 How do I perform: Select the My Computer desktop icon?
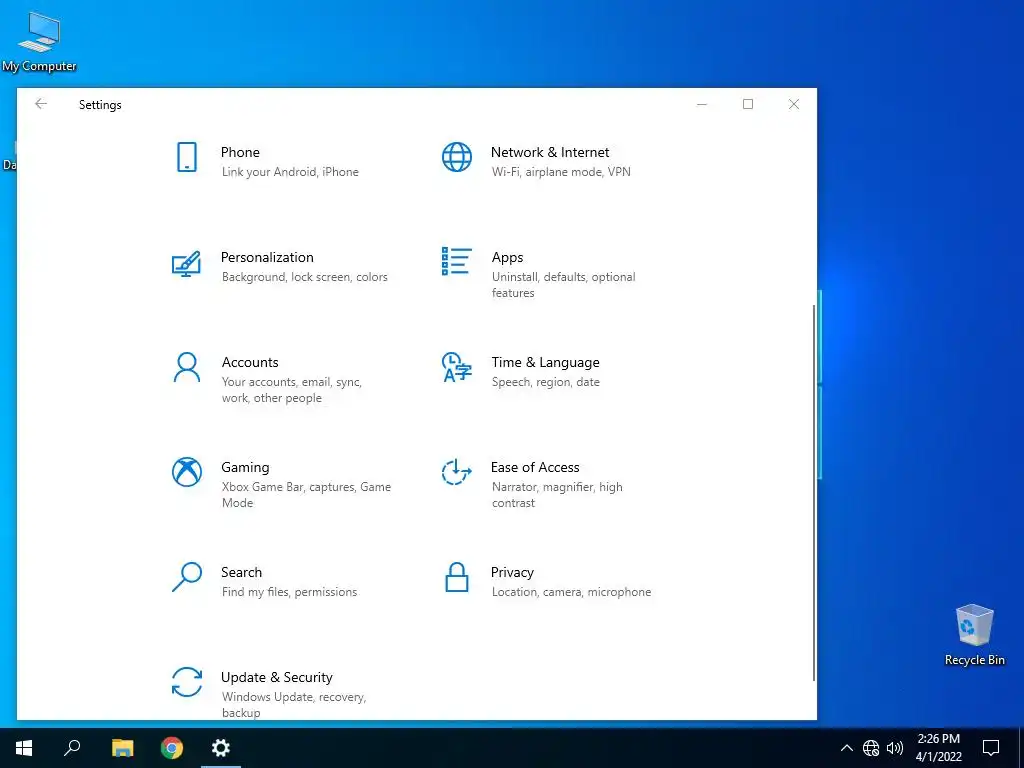39,41
